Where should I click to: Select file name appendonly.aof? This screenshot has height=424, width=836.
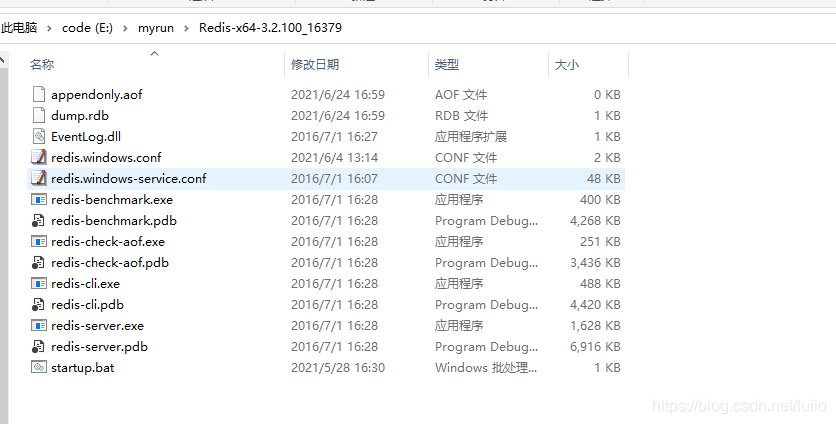pos(97,94)
